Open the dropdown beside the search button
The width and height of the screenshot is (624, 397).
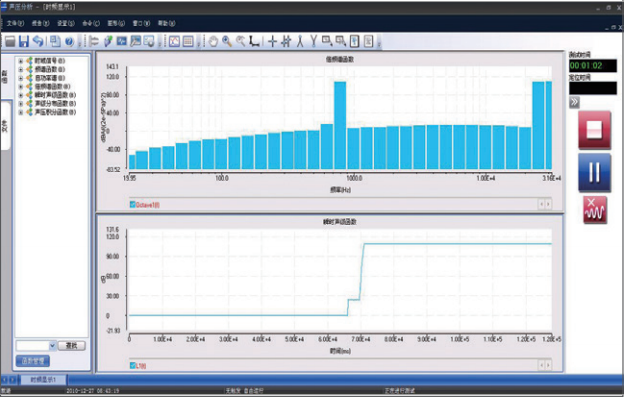(52, 345)
